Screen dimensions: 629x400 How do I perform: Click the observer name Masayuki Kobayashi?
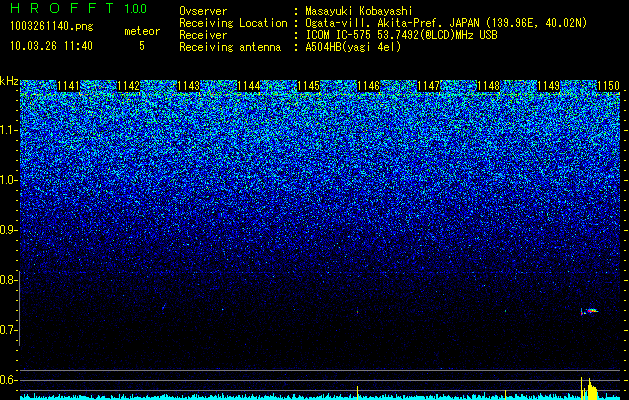tap(359, 11)
